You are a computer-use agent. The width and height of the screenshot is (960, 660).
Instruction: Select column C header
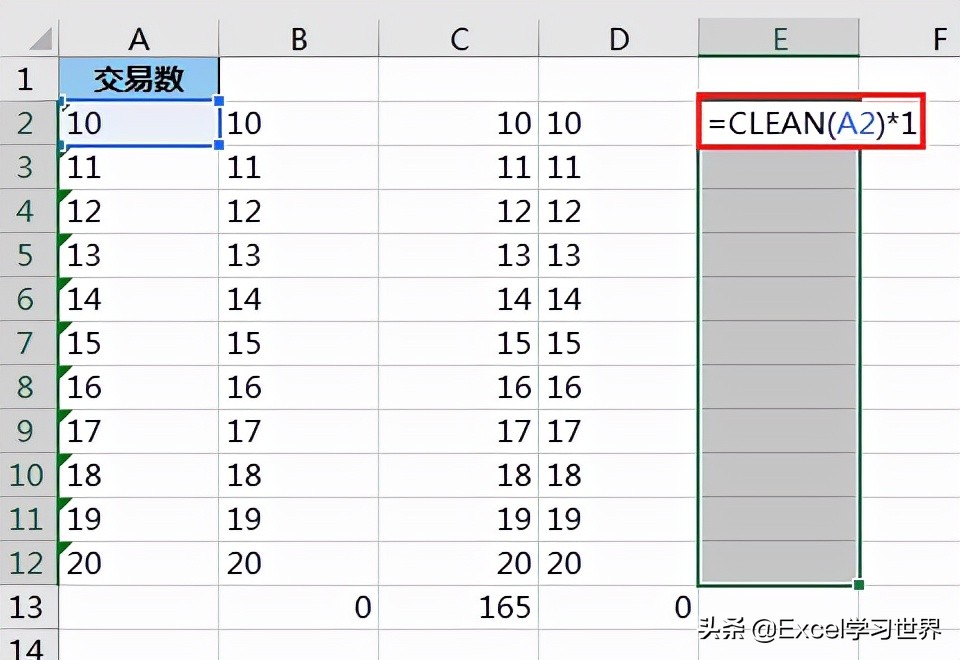pyautogui.click(x=459, y=39)
